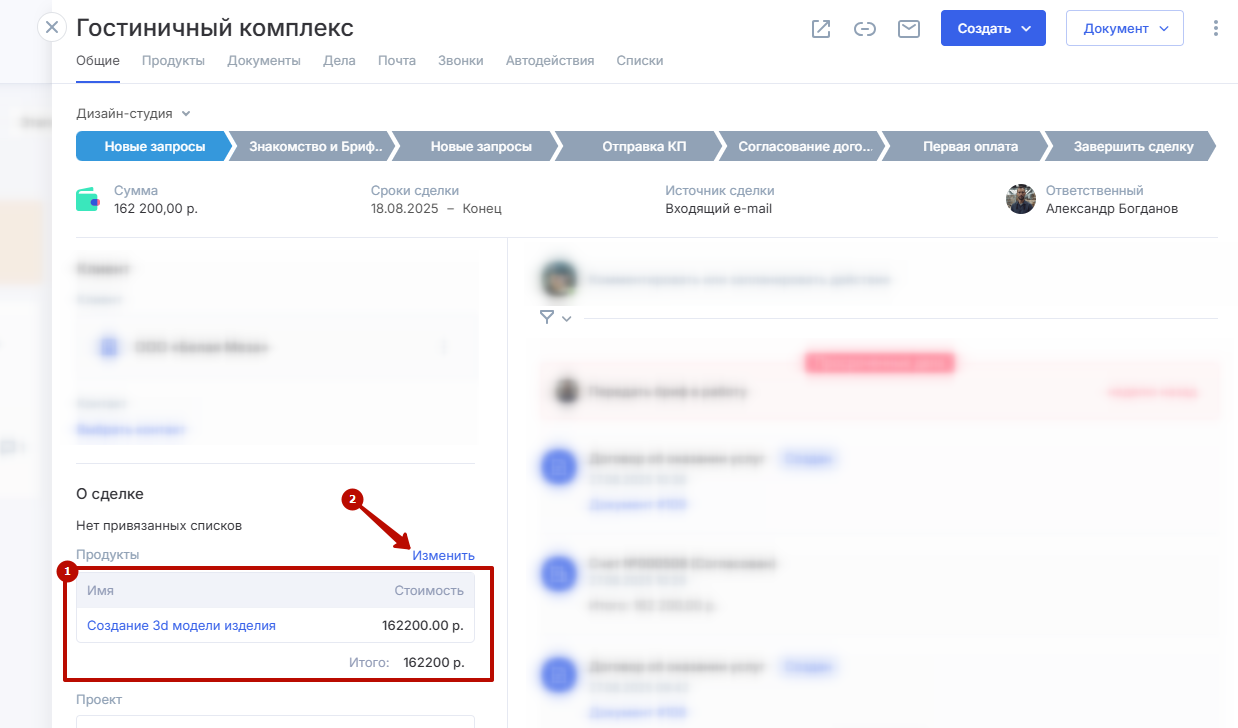Expand the Создать dropdown button
The width and height of the screenshot is (1238, 728).
tap(992, 29)
